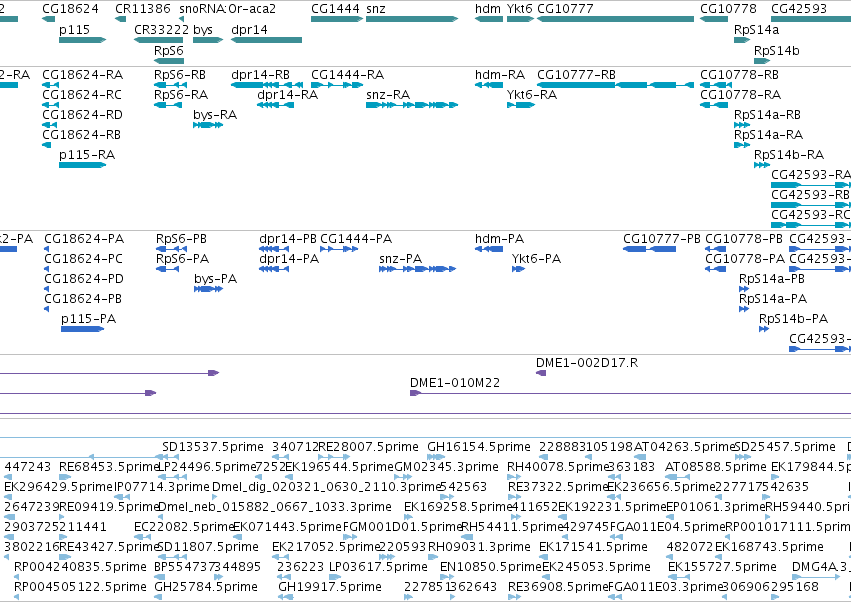The height and width of the screenshot is (602, 851).
Task: Select EST Dmel_neb_015882_0667_1033.3prime
Action: click(275, 506)
